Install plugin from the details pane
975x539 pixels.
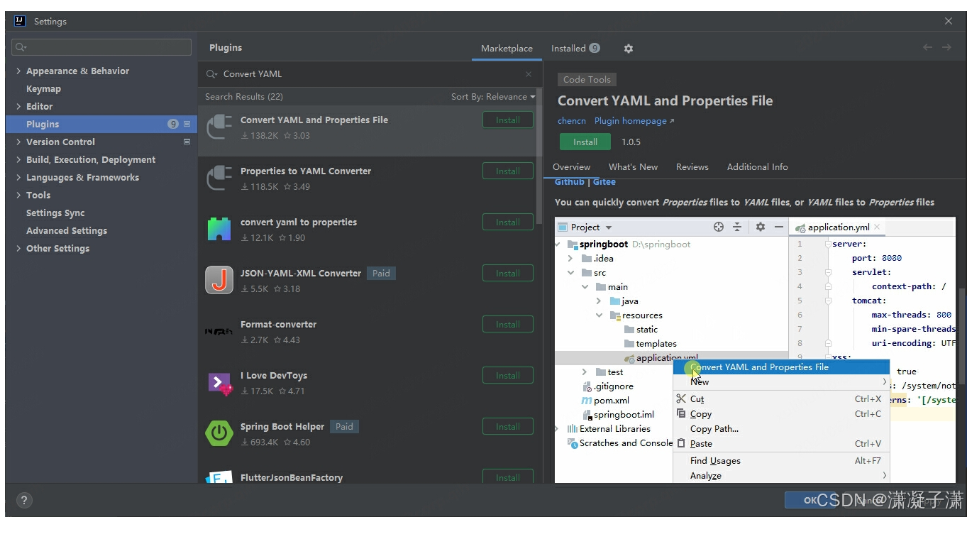tap(585, 142)
